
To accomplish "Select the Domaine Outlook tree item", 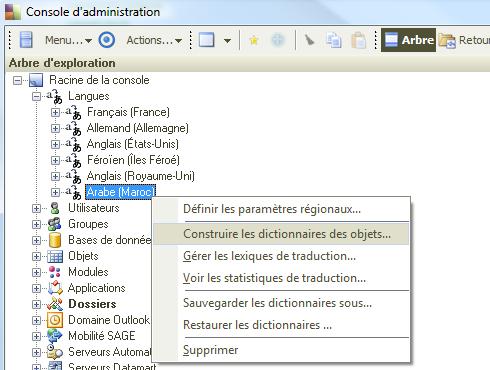I will click(109, 320).
